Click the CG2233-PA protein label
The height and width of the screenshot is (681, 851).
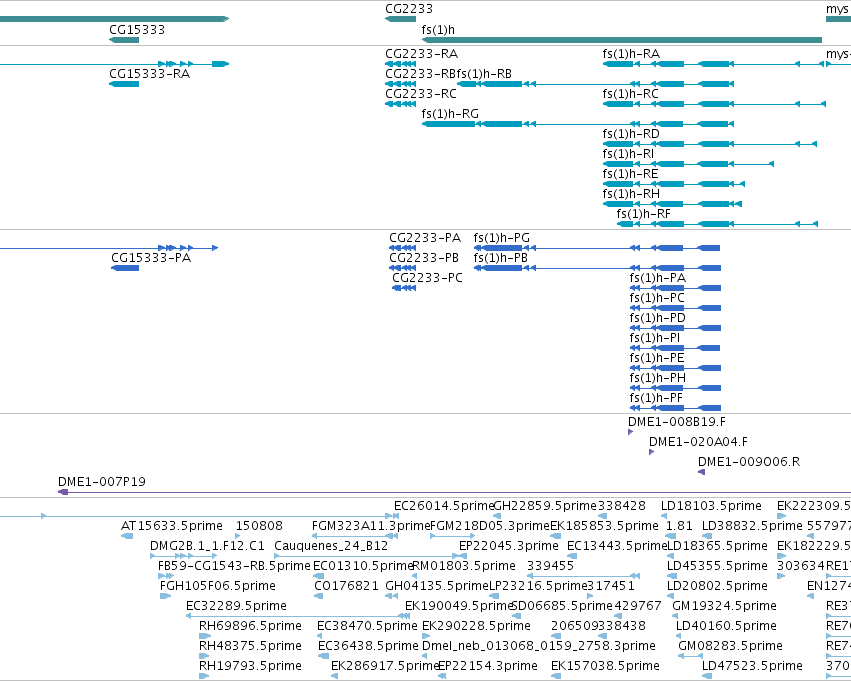tap(424, 238)
